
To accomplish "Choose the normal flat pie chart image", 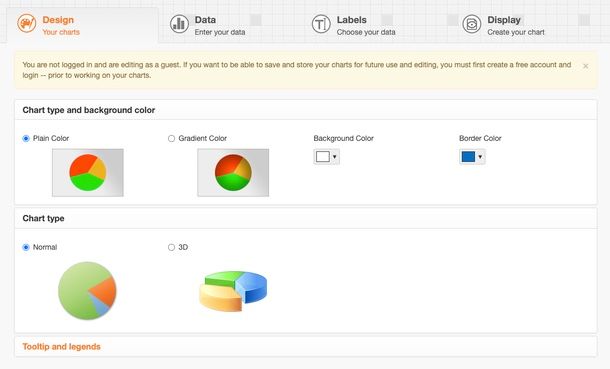I will pos(87,290).
